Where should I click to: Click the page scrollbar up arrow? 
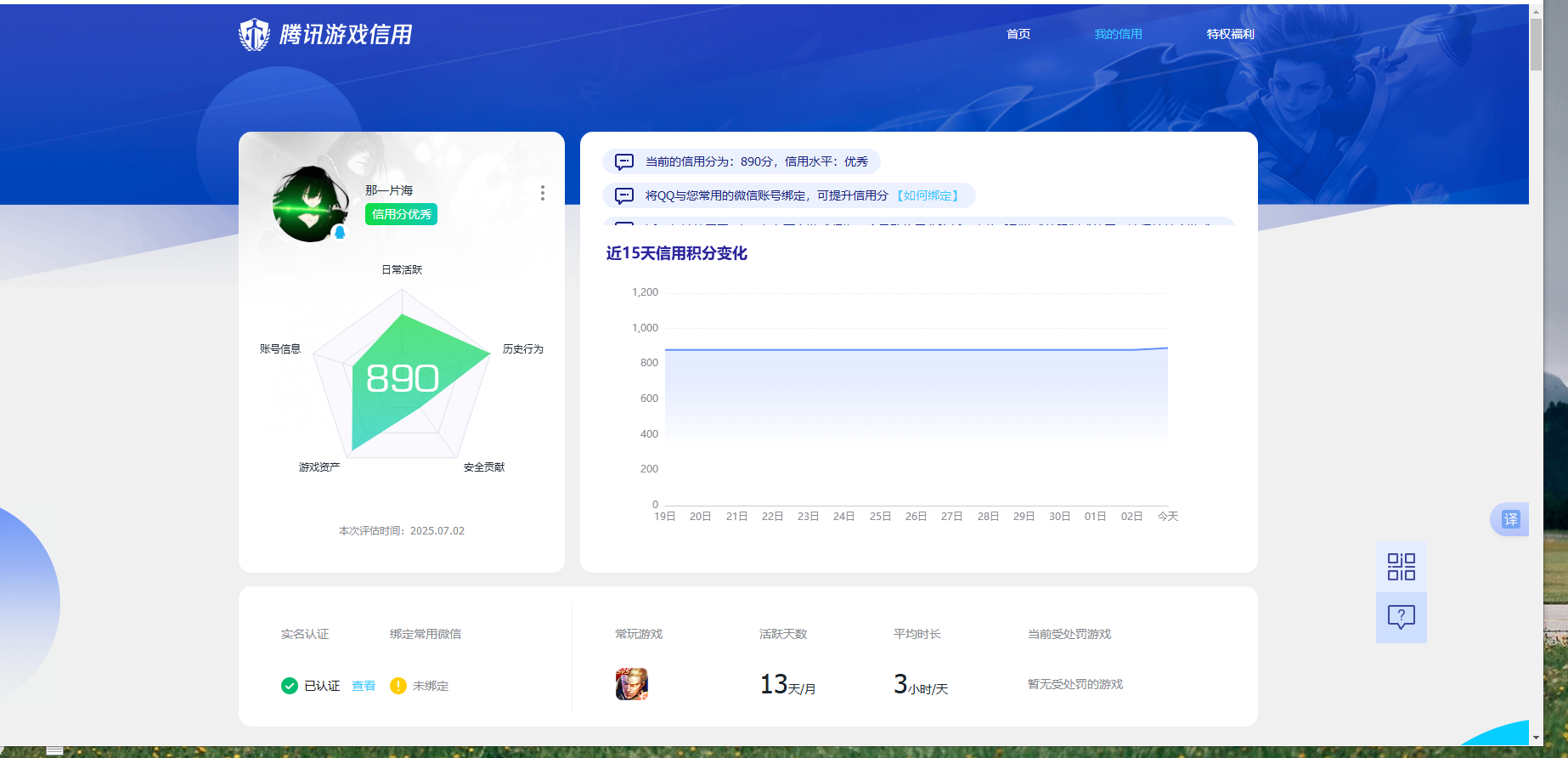point(1536,11)
